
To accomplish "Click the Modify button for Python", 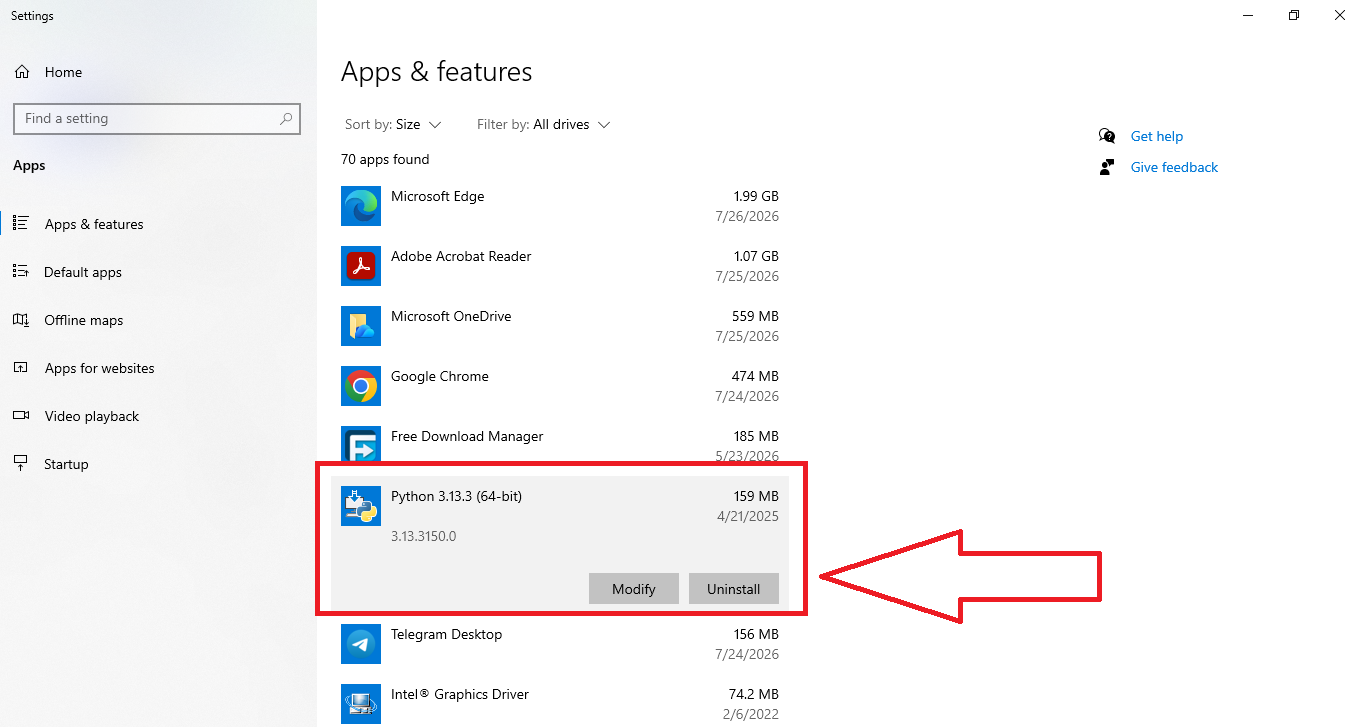I will [634, 588].
